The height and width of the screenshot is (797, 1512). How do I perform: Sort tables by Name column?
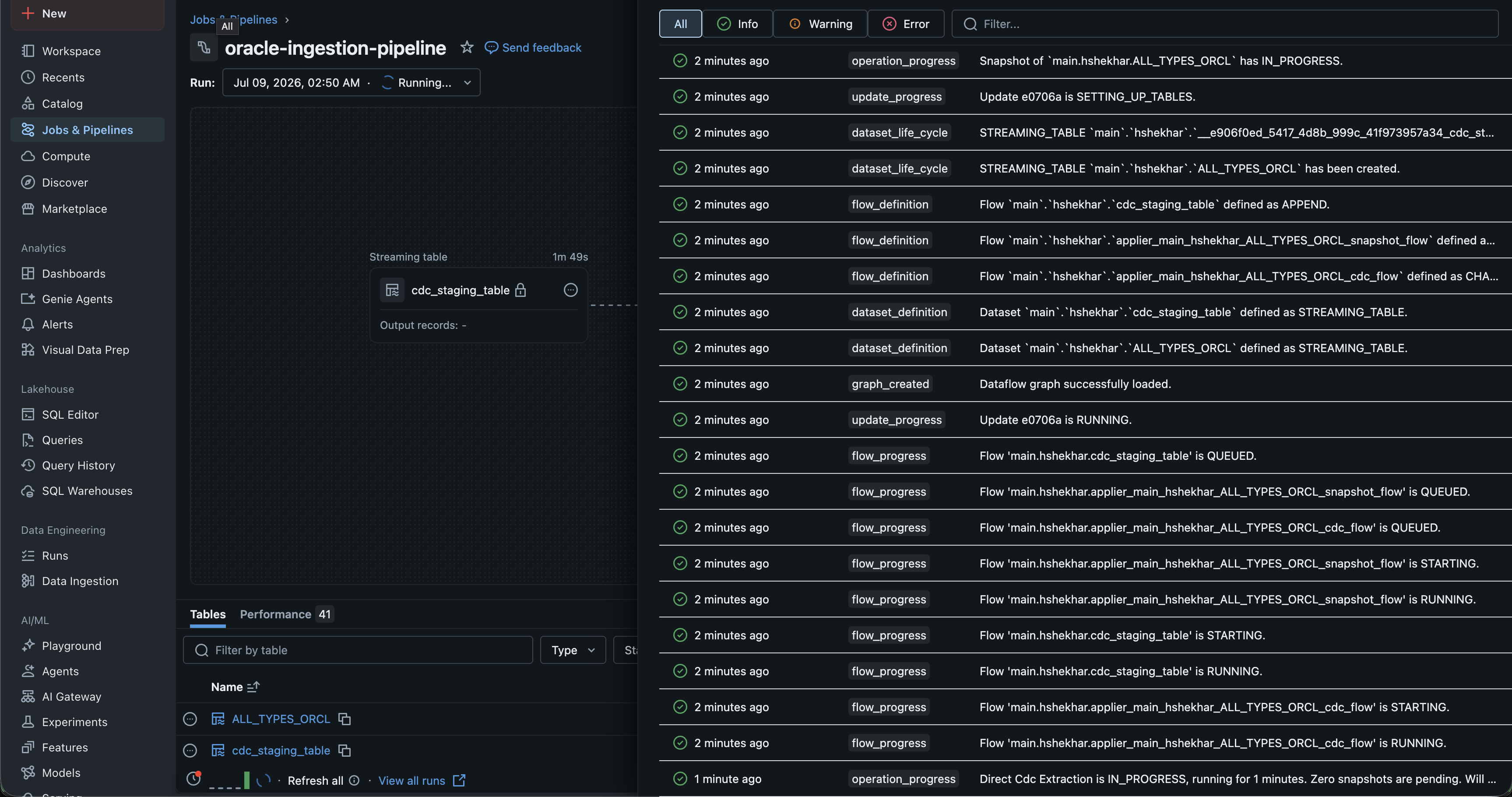tap(235, 687)
